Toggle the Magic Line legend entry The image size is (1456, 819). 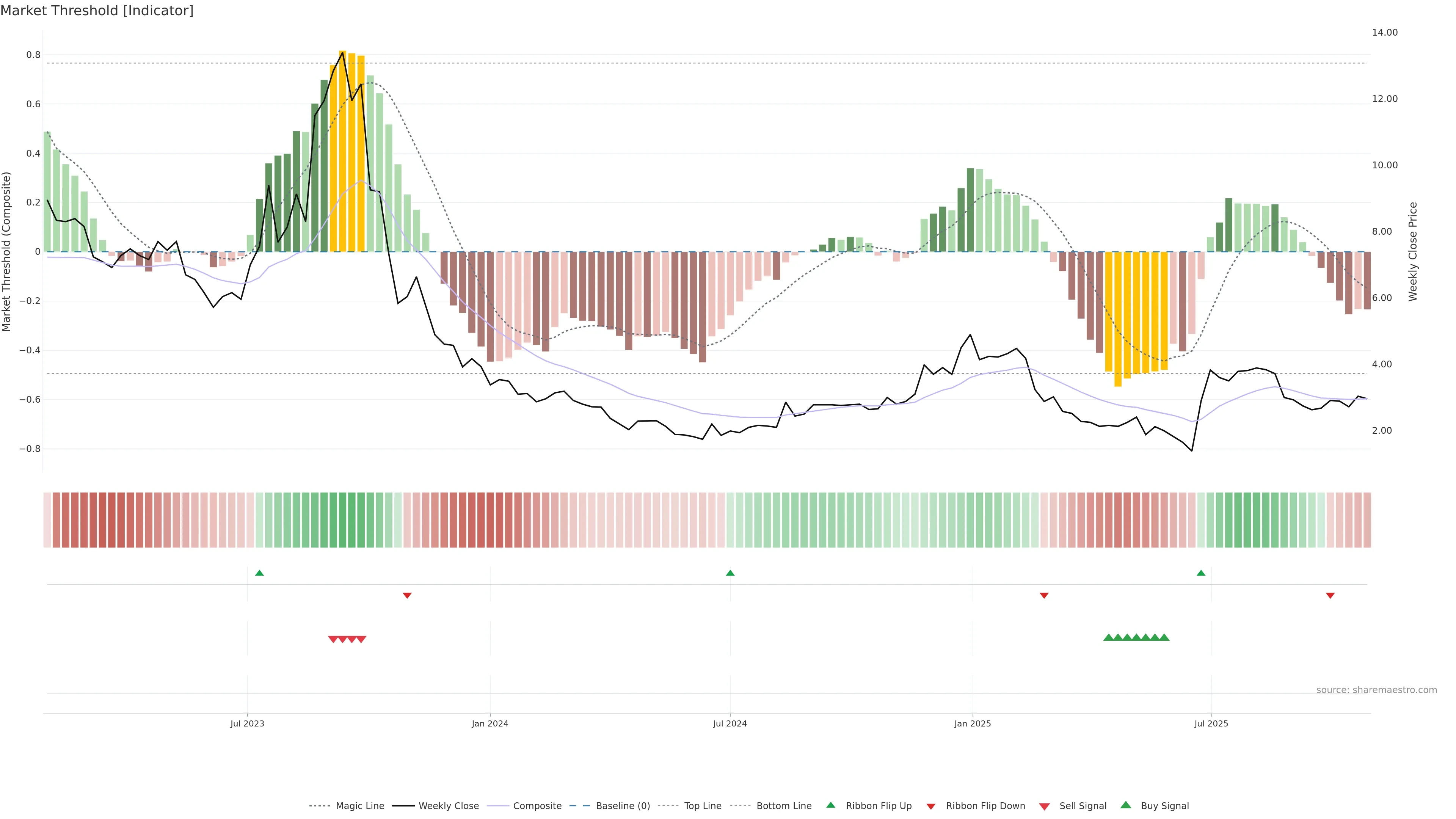pos(359,806)
